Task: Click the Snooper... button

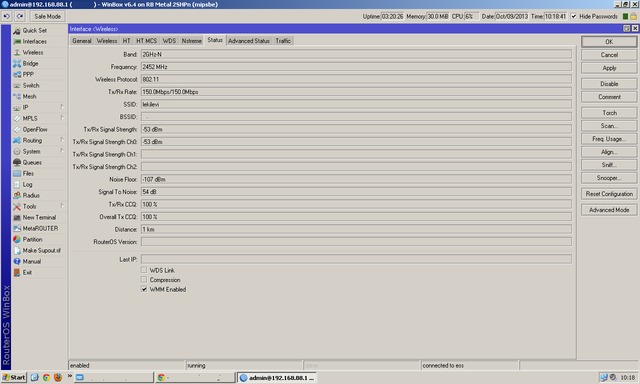Action: click(x=609, y=178)
